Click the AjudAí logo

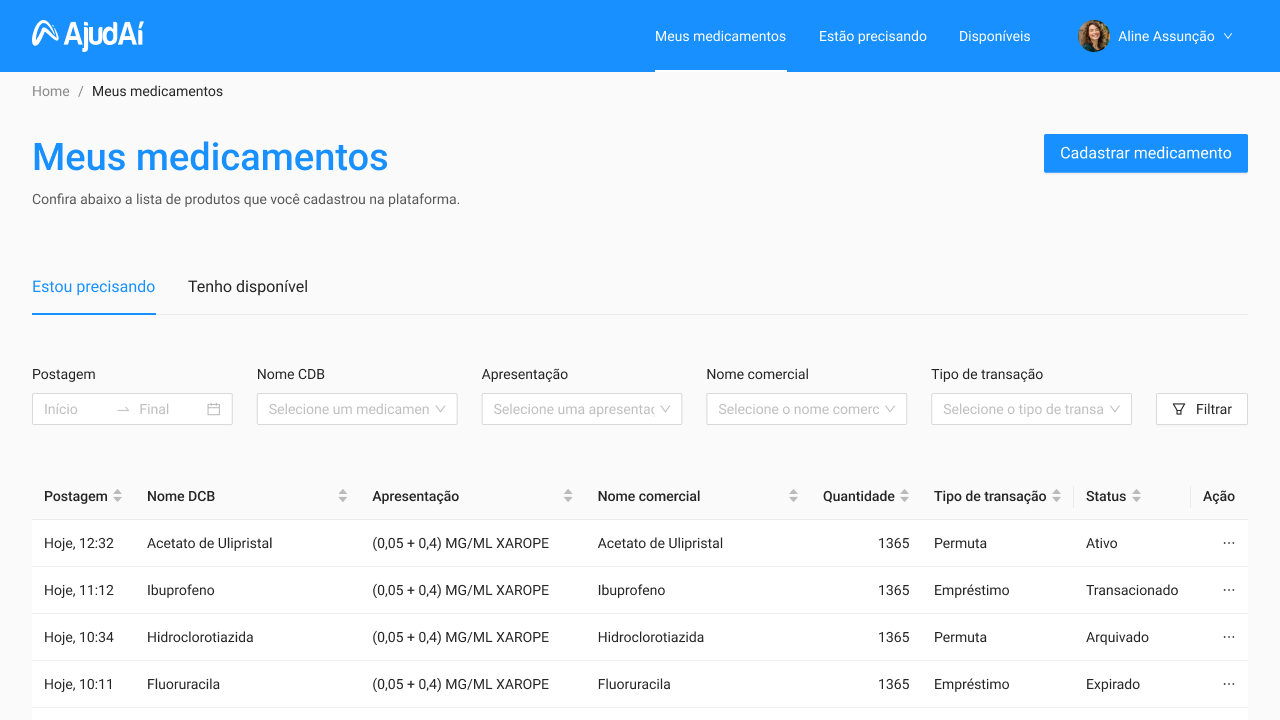coord(88,35)
